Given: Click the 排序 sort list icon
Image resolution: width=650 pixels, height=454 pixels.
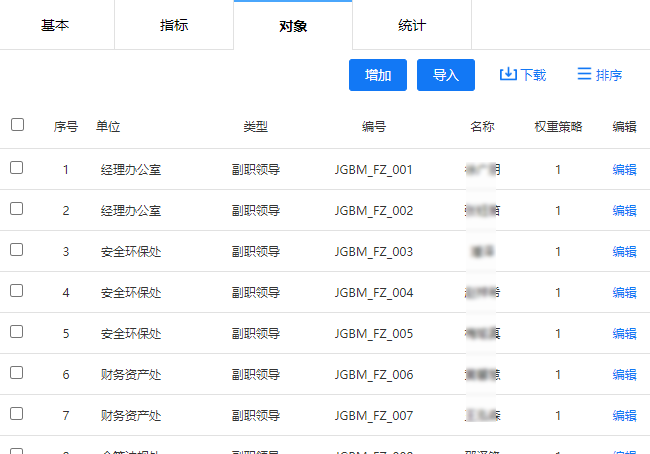Looking at the screenshot, I should click(584, 74).
